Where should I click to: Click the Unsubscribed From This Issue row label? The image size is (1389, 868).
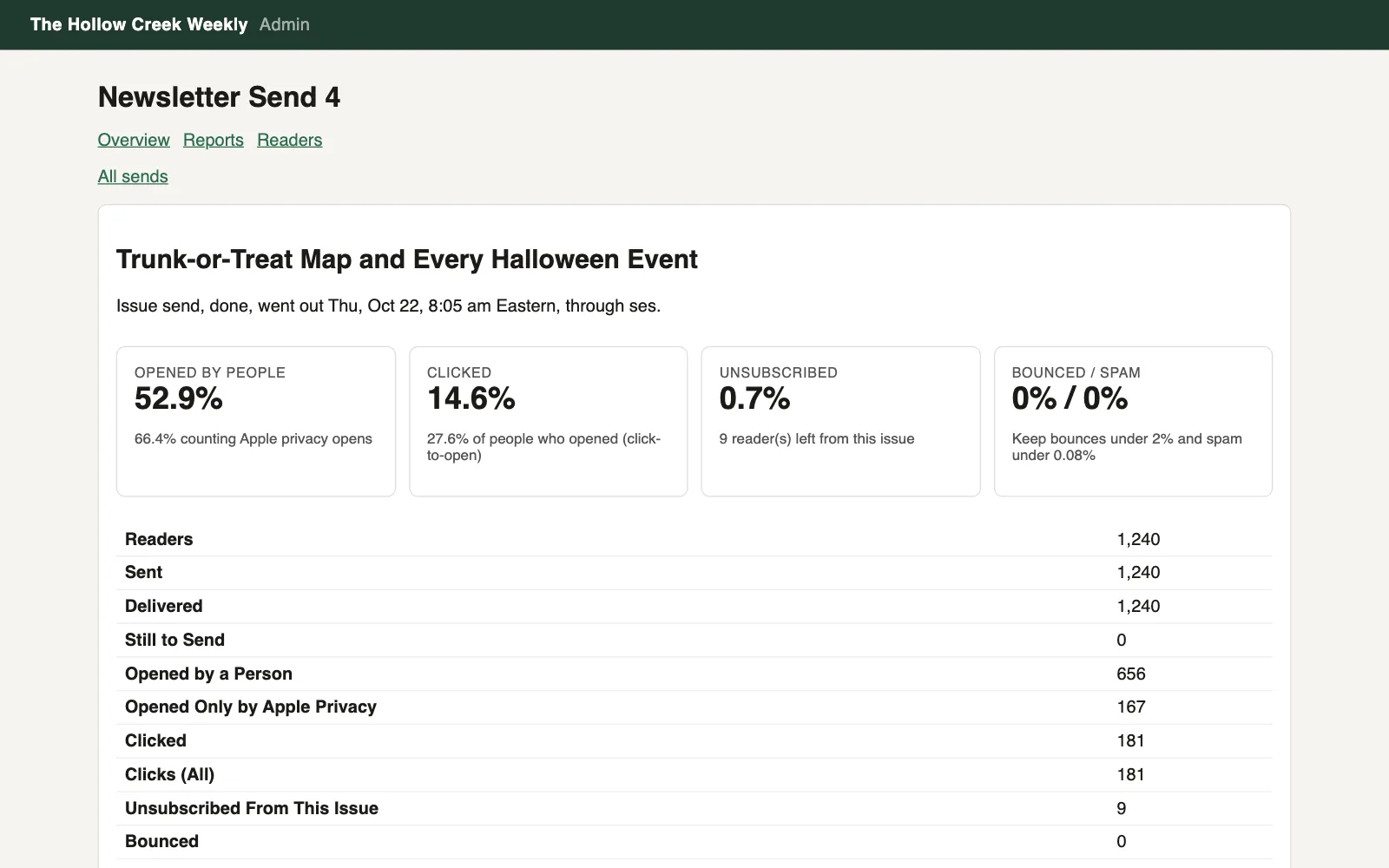(x=252, y=808)
